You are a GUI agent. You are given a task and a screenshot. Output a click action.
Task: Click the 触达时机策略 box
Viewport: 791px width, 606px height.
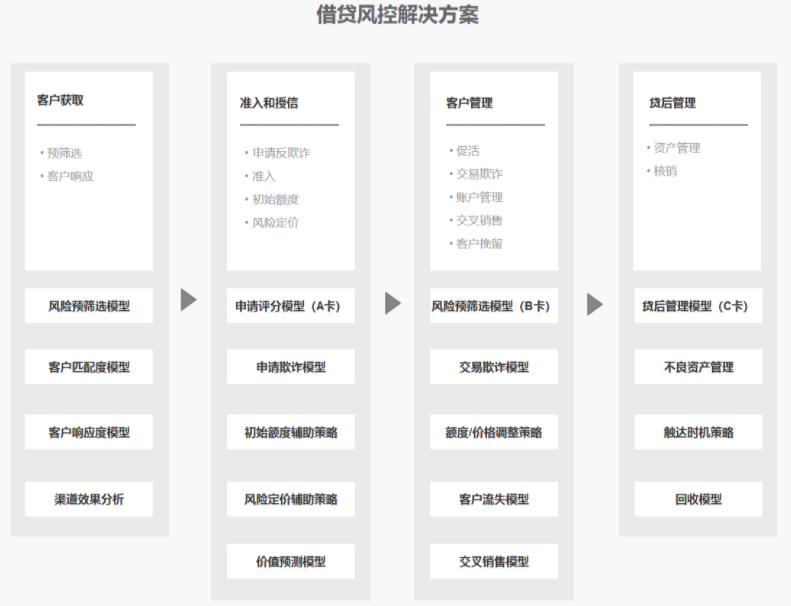tap(698, 432)
